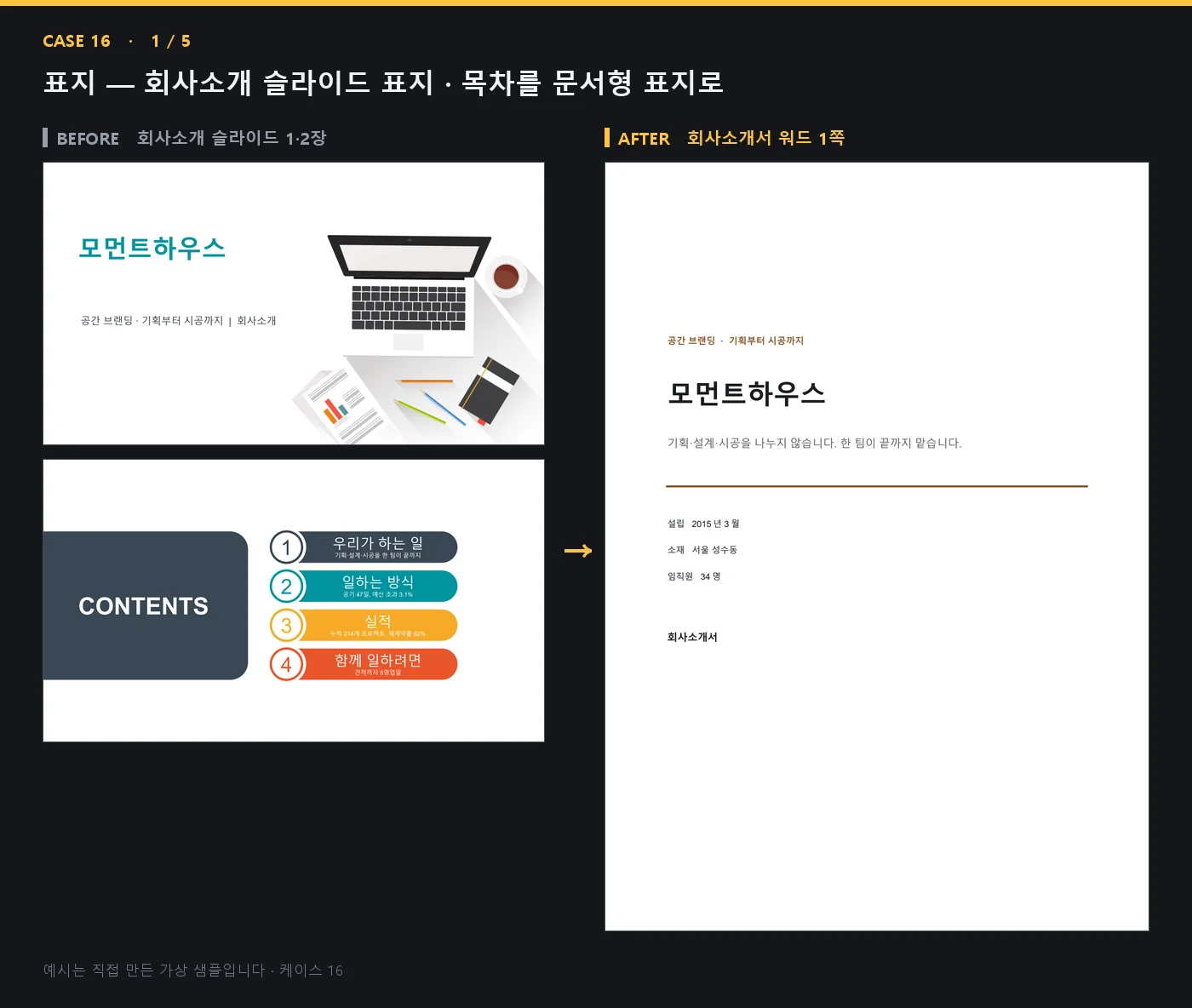This screenshot has width=1192, height=1008.
Task: Click the number 1 circle in contents slide
Action: [287, 547]
